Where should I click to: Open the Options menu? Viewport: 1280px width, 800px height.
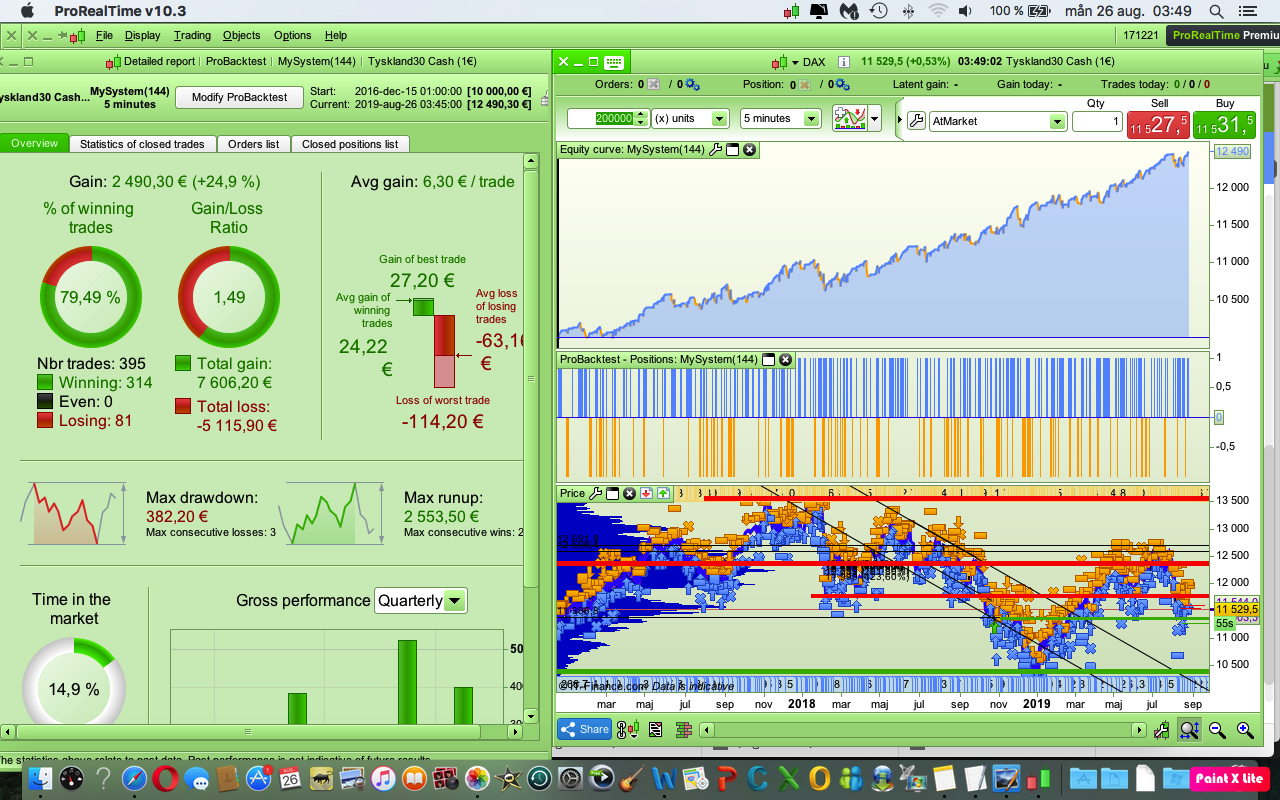pyautogui.click(x=293, y=35)
